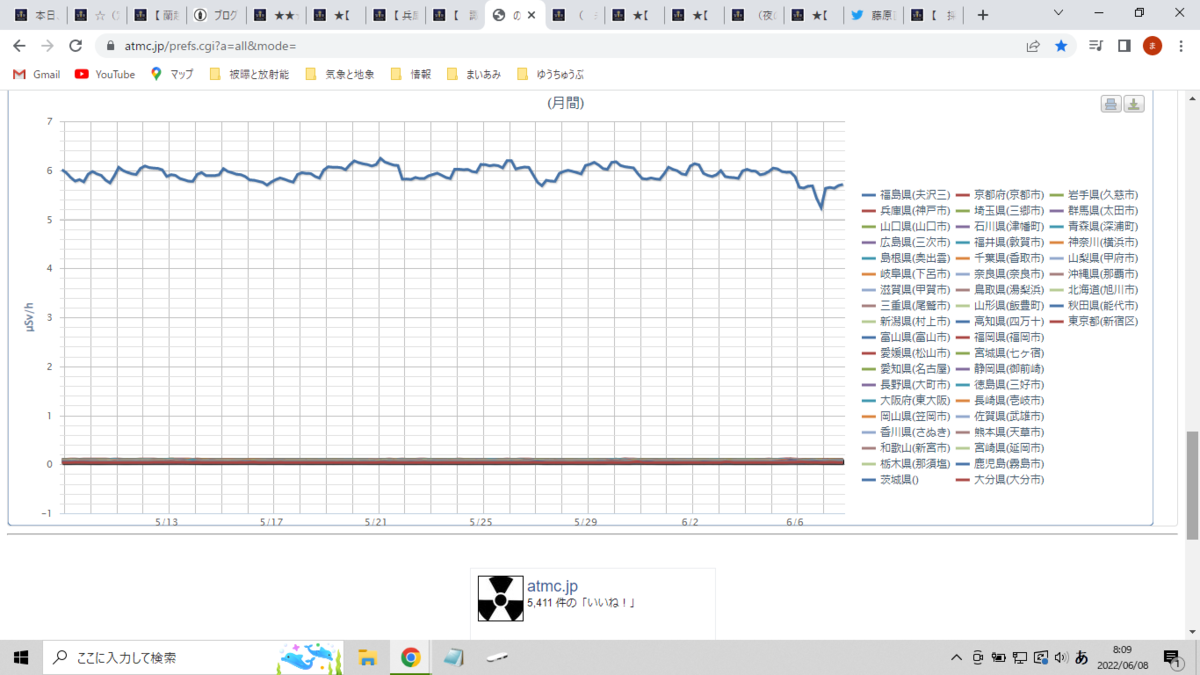Open the 被曝と放射能 bookmark folder
Image resolution: width=1200 pixels, height=675 pixels.
coord(250,74)
